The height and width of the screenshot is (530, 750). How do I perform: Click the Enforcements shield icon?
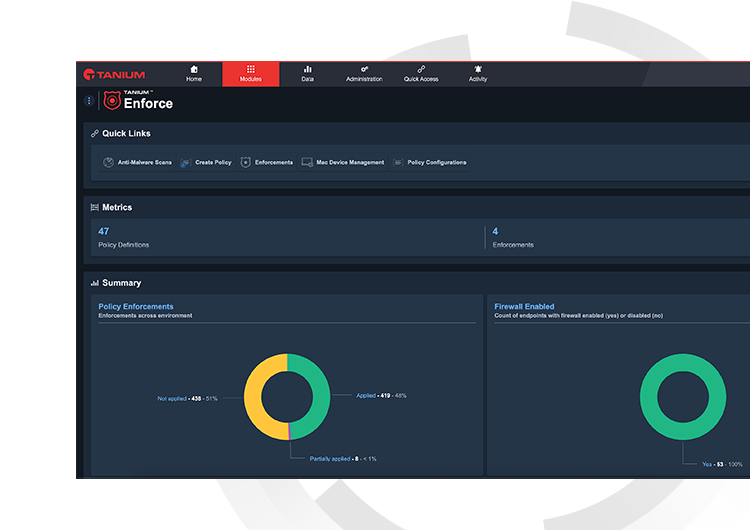click(x=245, y=163)
